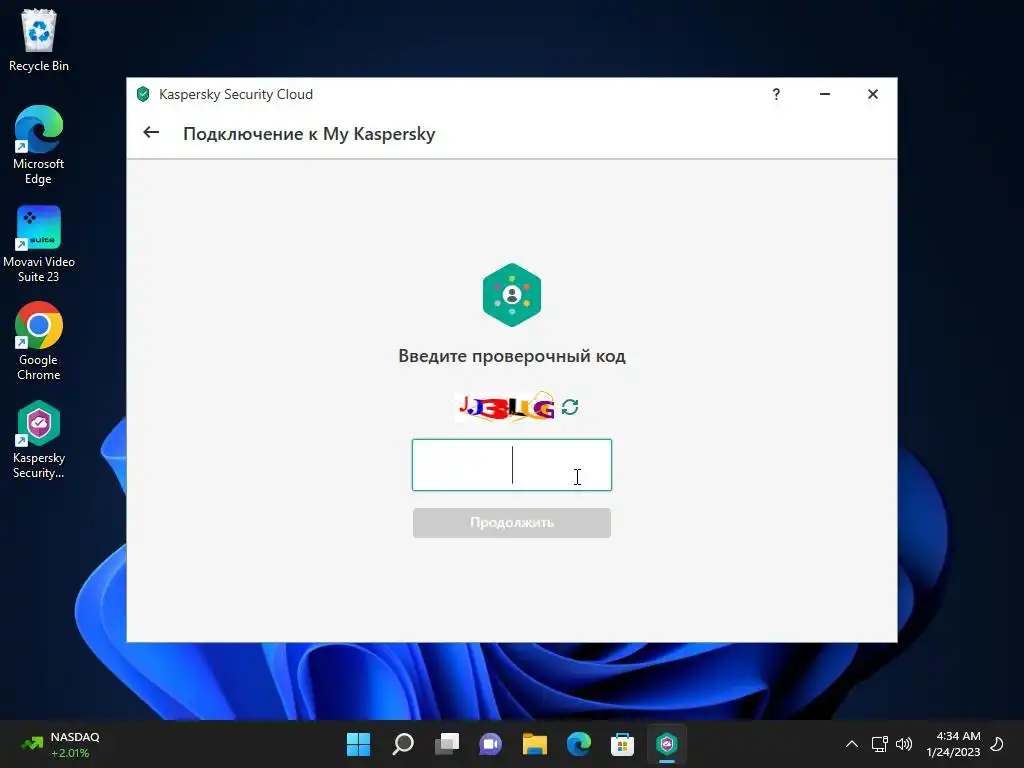Click the My Kaspersky hexagon logo
1024x768 pixels.
point(511,295)
